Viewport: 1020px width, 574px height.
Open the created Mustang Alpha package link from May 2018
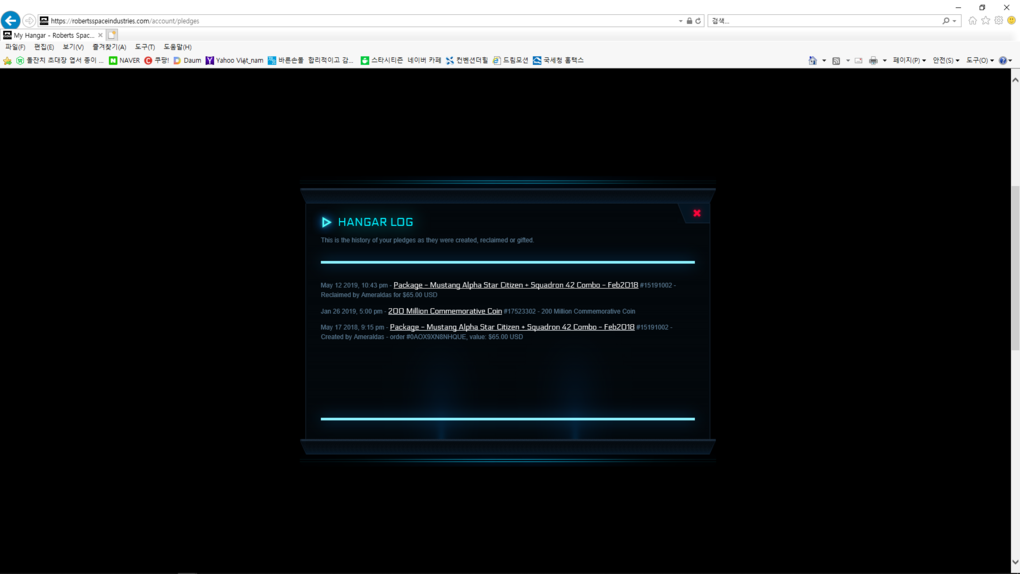click(x=512, y=327)
